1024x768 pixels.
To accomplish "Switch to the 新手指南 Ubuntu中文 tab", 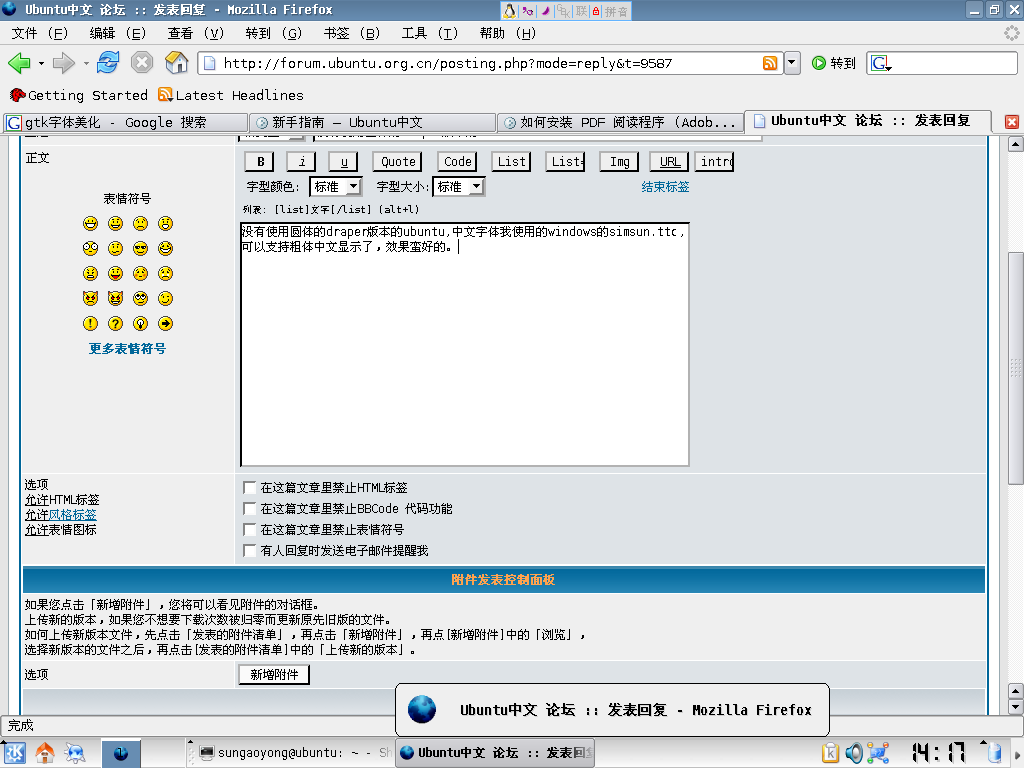I will (x=374, y=122).
